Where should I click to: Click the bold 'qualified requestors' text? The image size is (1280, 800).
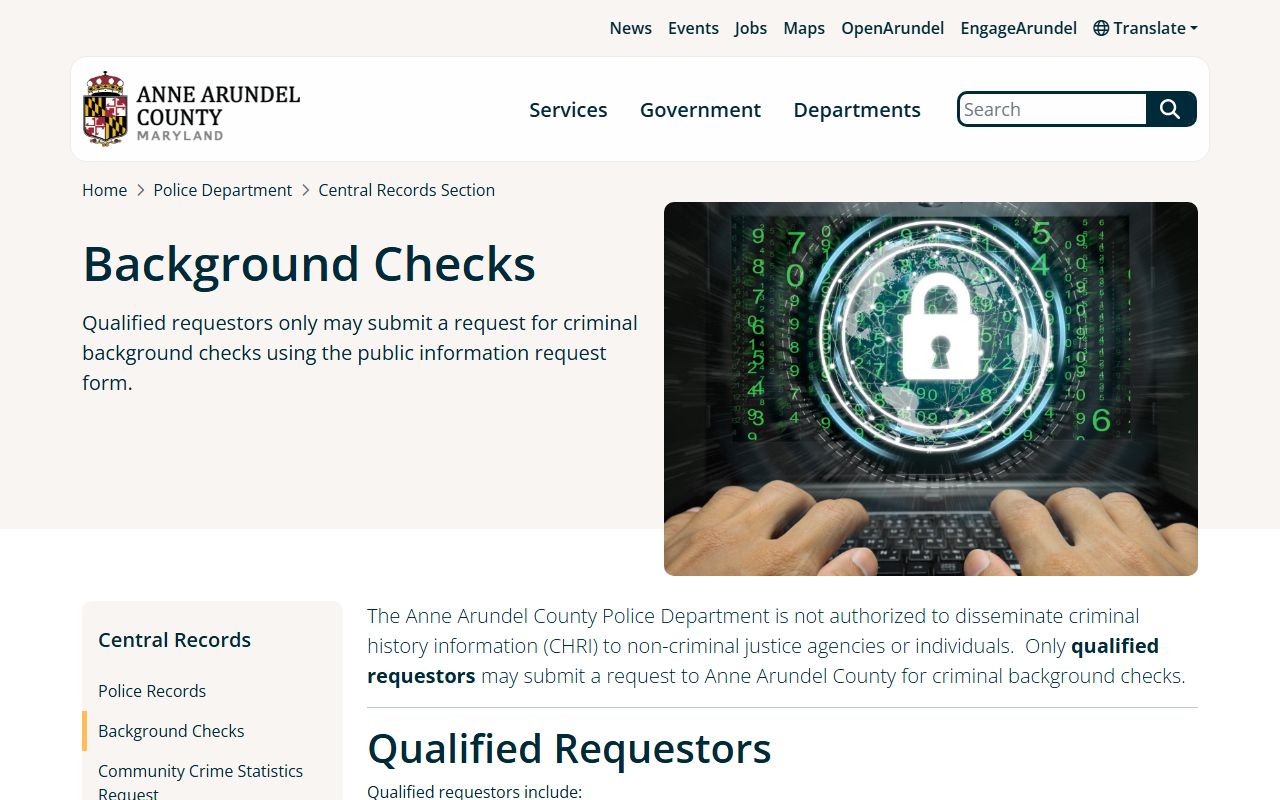pos(763,661)
